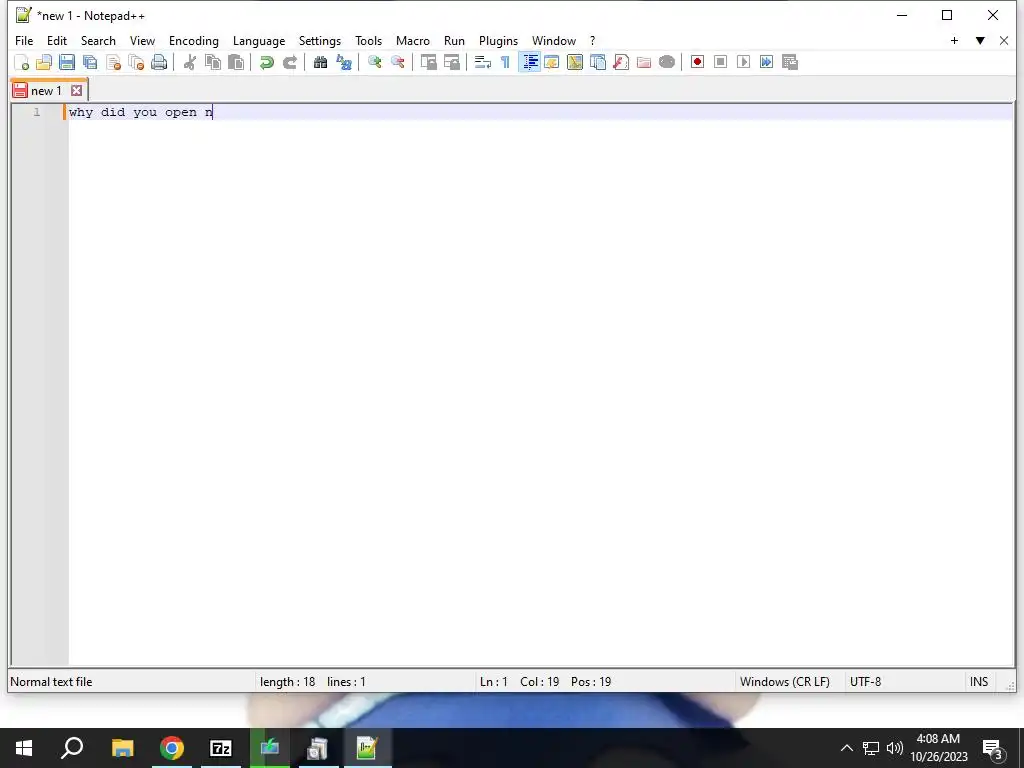1024x768 pixels.
Task: Click the Stop recording macro icon
Action: tap(720, 62)
